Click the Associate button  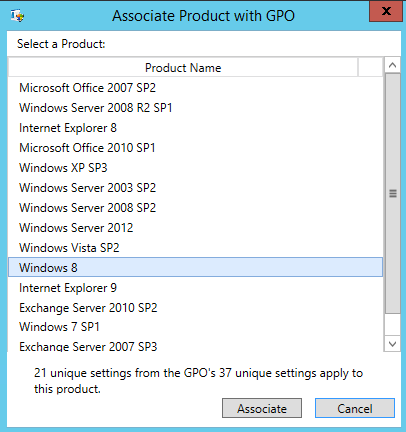(262, 408)
